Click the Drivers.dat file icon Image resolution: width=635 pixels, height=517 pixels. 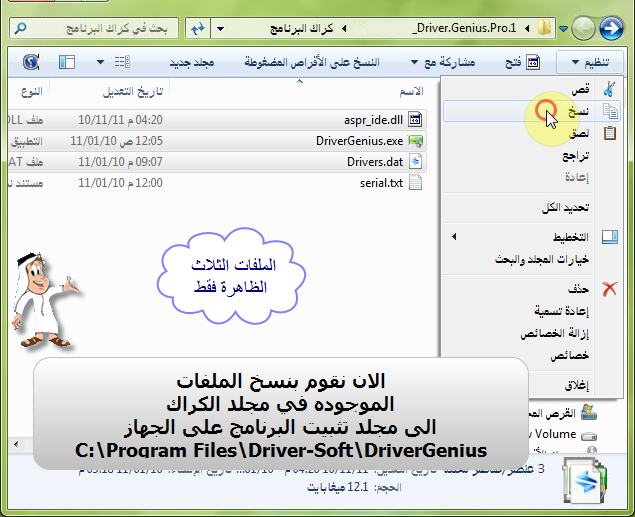(416, 162)
